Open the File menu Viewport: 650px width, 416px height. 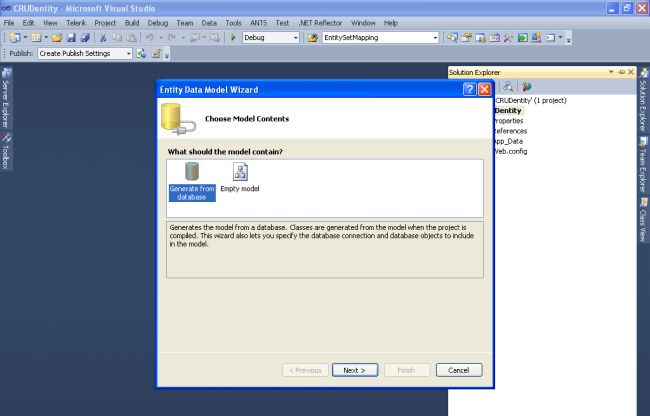[x=9, y=23]
